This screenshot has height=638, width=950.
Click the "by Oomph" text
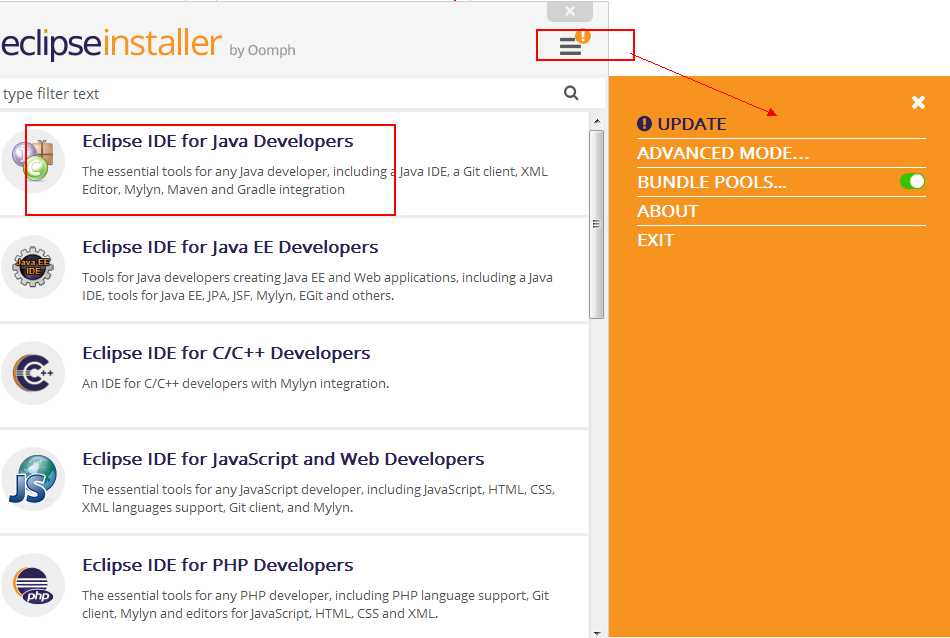click(262, 50)
